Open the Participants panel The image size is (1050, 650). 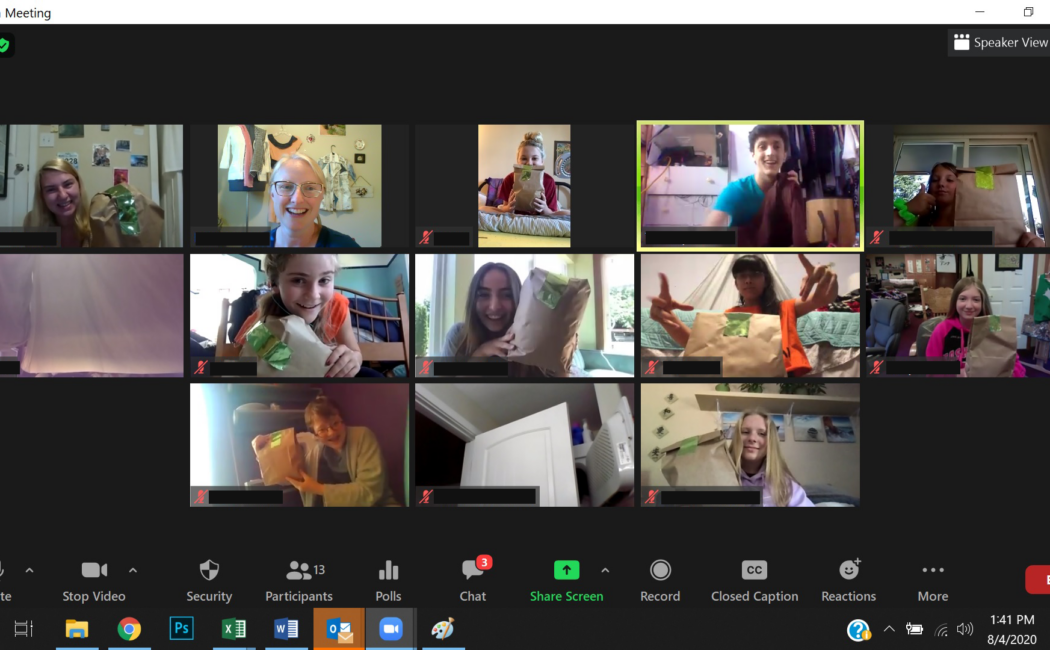tap(299, 580)
